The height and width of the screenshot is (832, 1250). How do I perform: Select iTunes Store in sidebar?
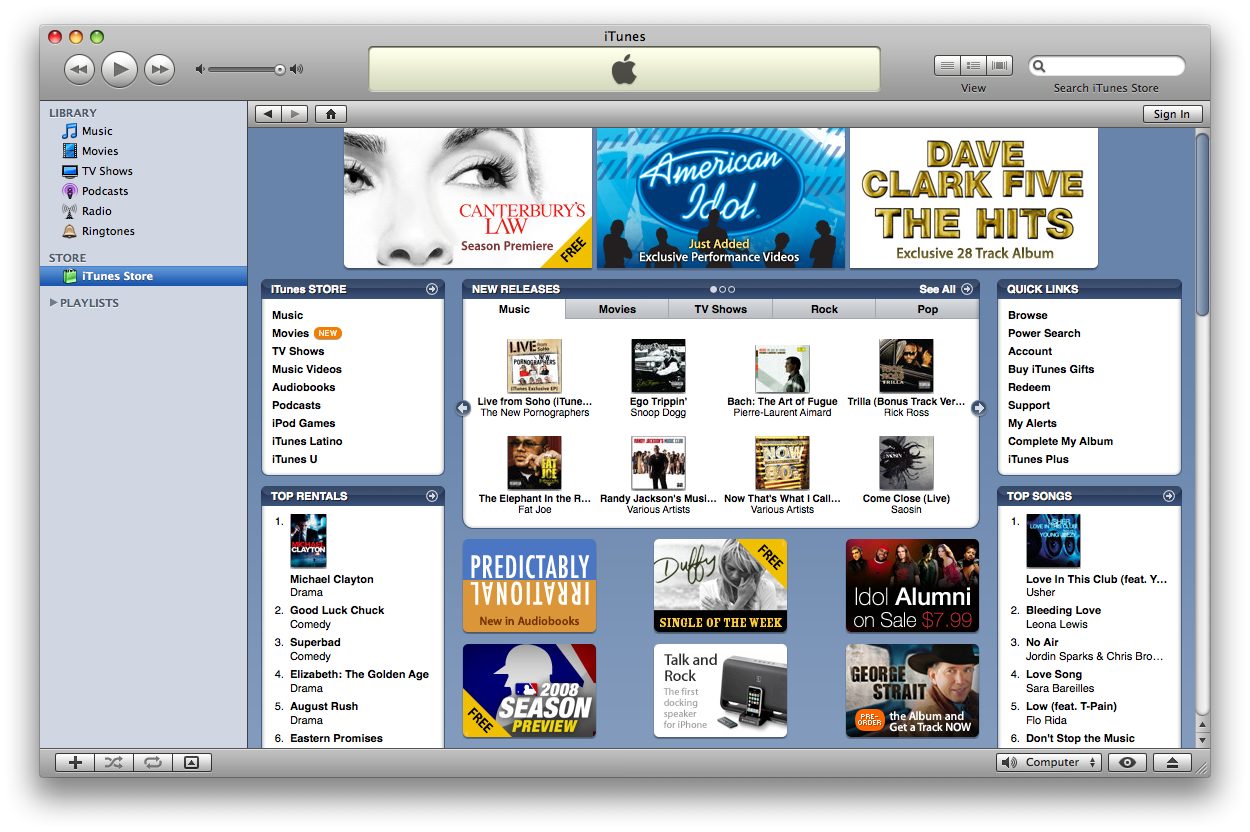coord(143,276)
